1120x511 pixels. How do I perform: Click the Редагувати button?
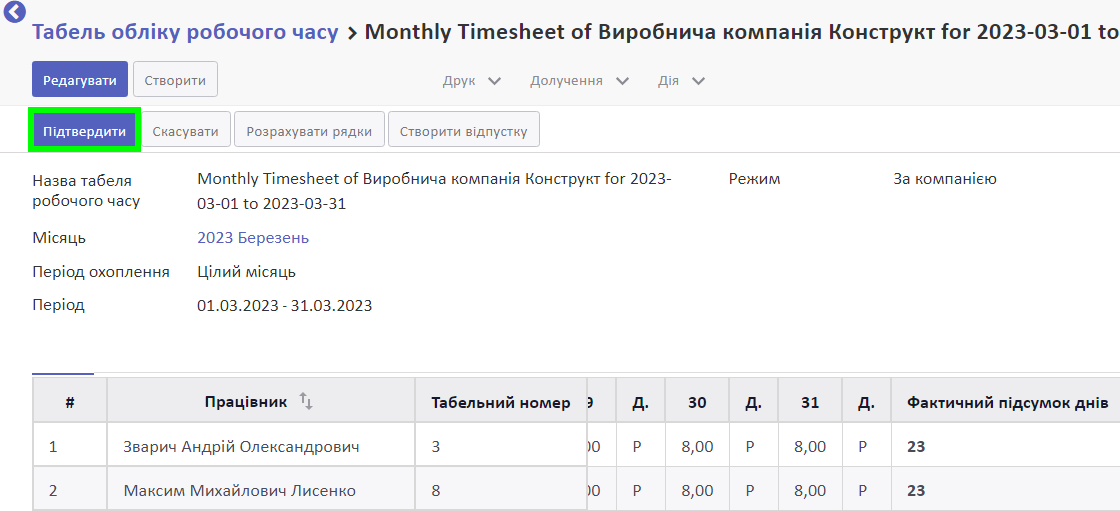[x=80, y=79]
